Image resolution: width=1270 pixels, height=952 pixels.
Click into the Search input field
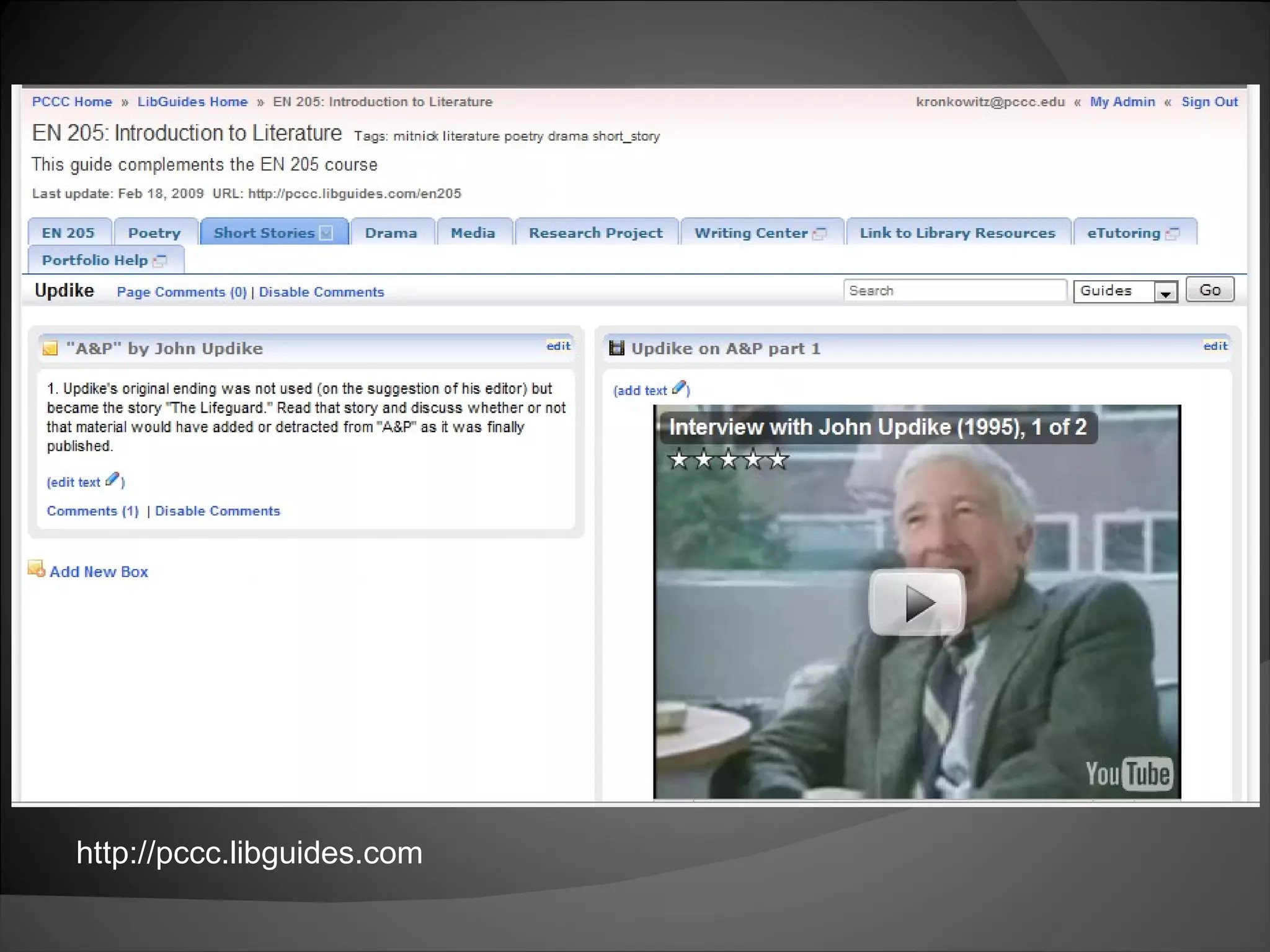tap(954, 291)
